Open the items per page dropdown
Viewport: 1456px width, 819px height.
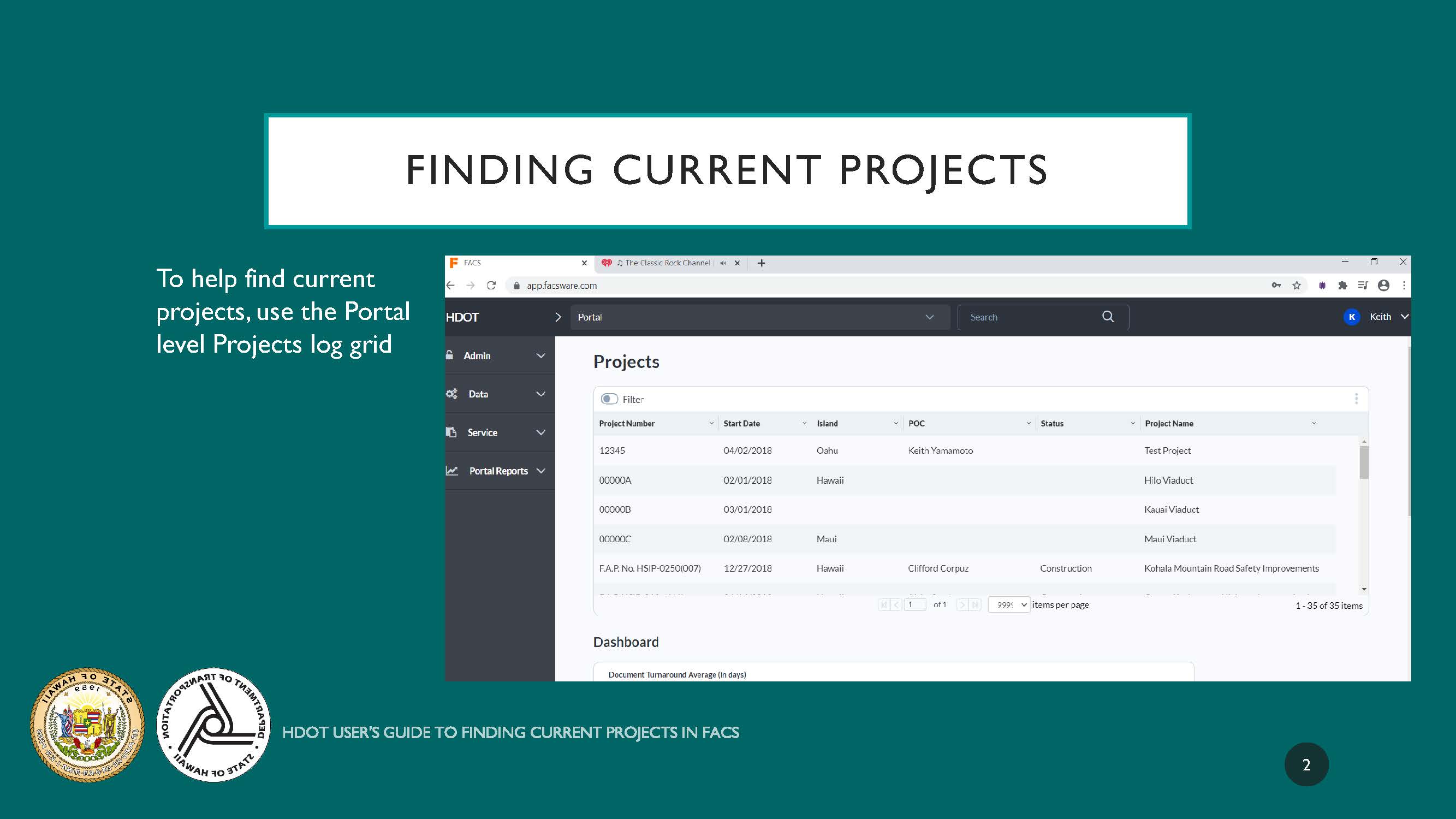[x=1009, y=605]
